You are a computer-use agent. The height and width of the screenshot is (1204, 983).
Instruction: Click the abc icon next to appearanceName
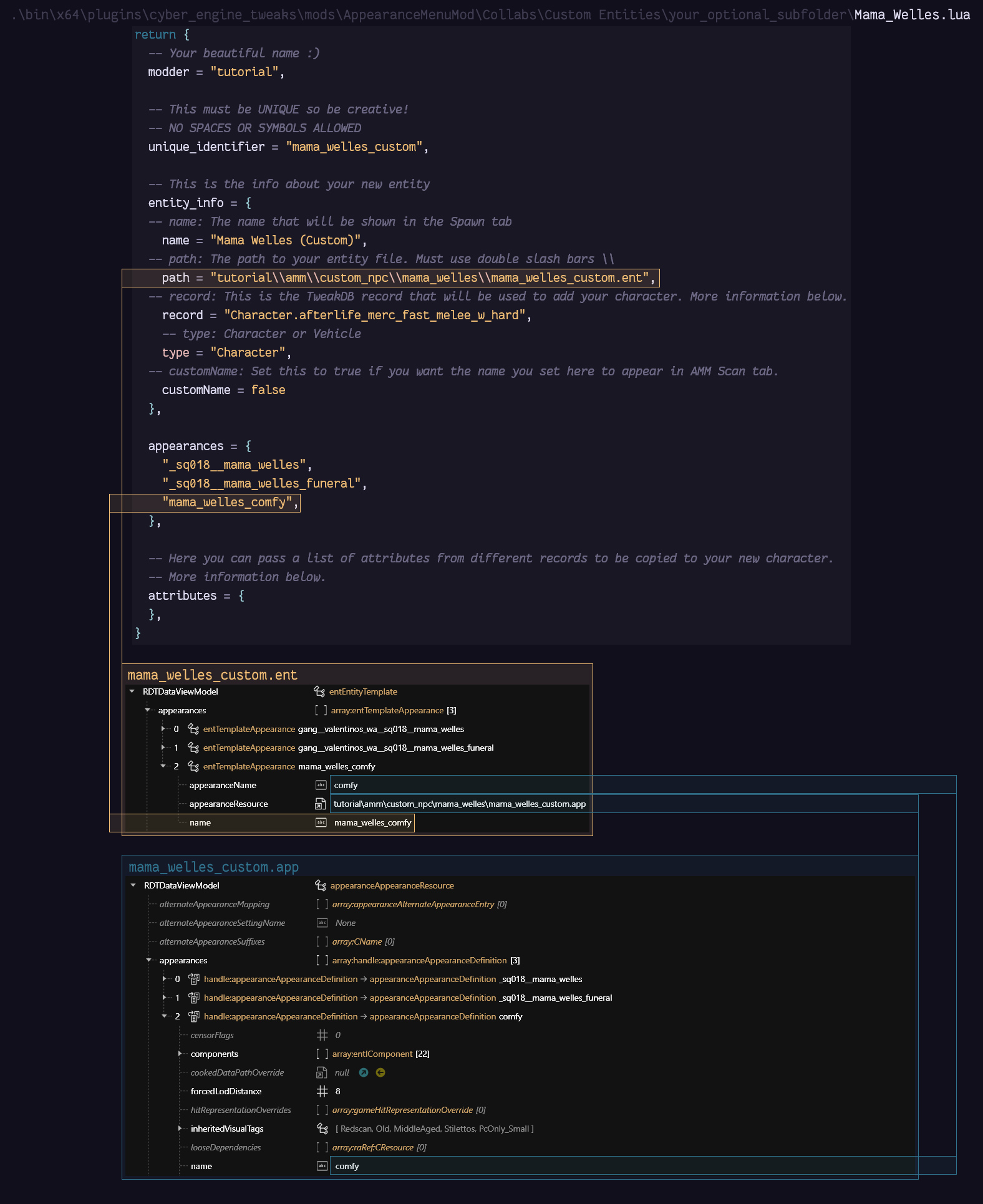(x=321, y=785)
